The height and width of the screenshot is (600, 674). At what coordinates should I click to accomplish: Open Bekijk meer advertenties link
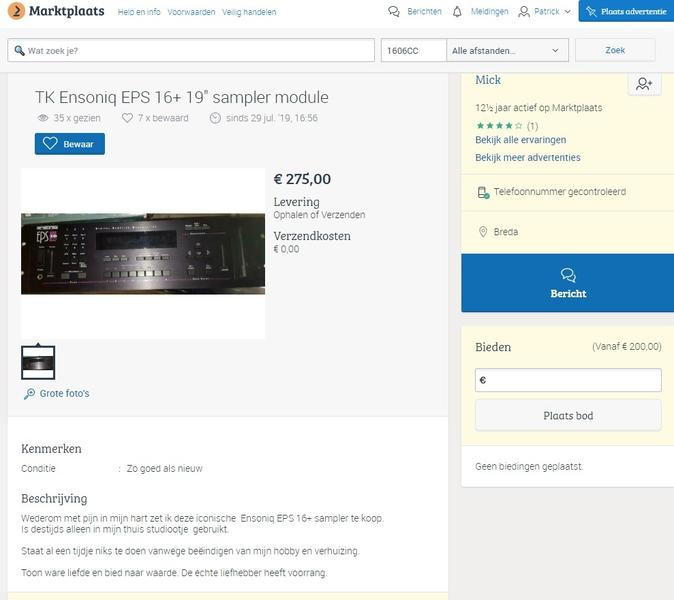[528, 158]
